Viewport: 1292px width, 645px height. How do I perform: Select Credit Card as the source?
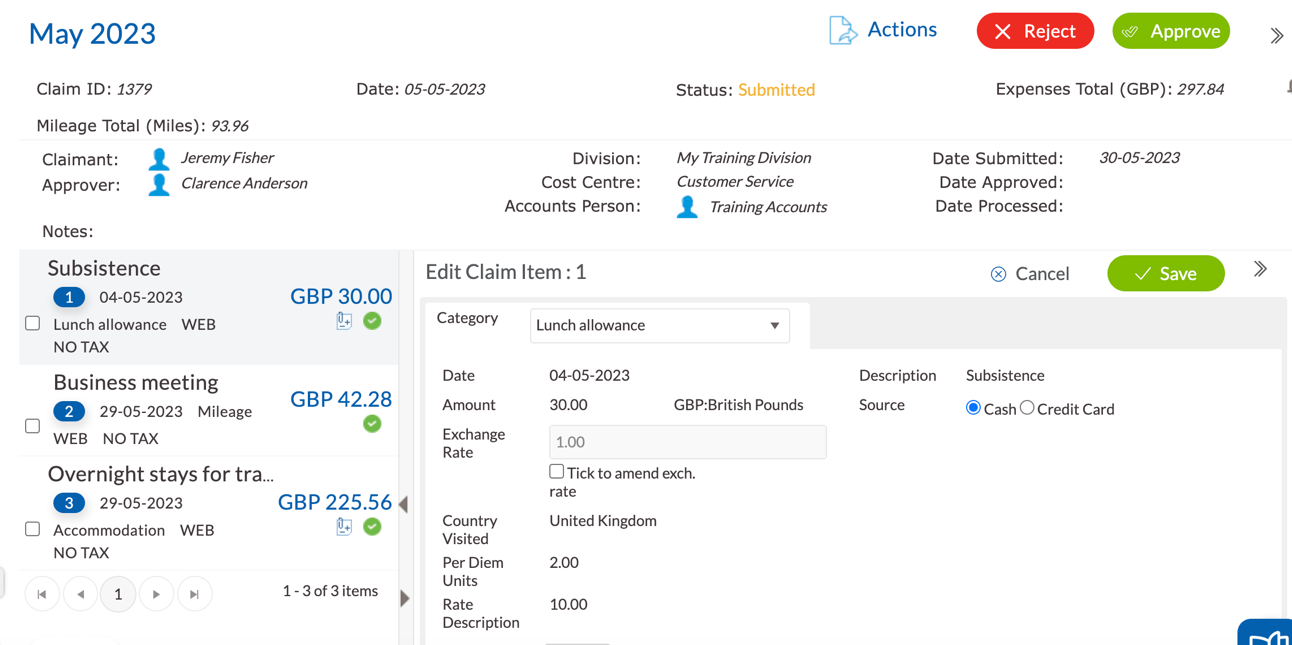click(x=1027, y=408)
